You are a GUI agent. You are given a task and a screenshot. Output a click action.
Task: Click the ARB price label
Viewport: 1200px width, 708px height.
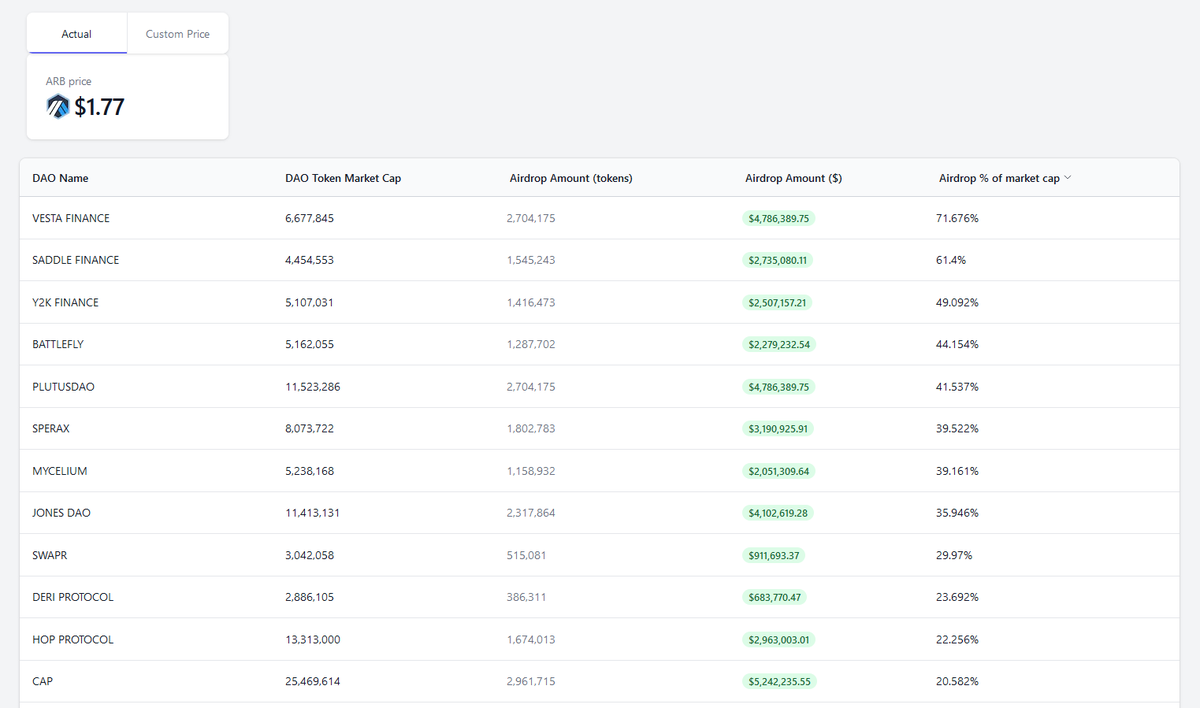(69, 81)
